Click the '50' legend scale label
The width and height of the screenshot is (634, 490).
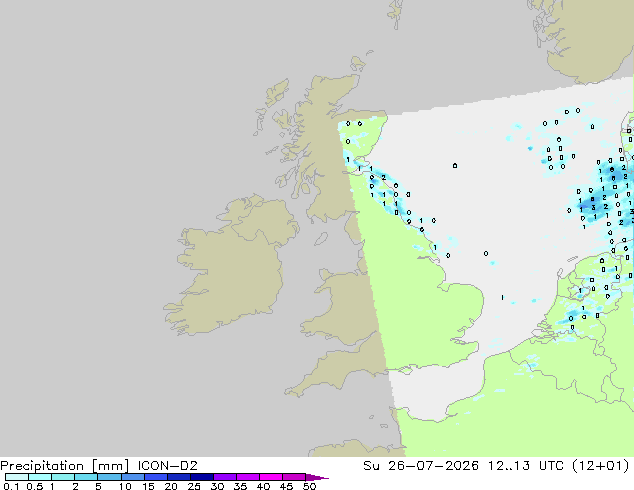coord(310,486)
